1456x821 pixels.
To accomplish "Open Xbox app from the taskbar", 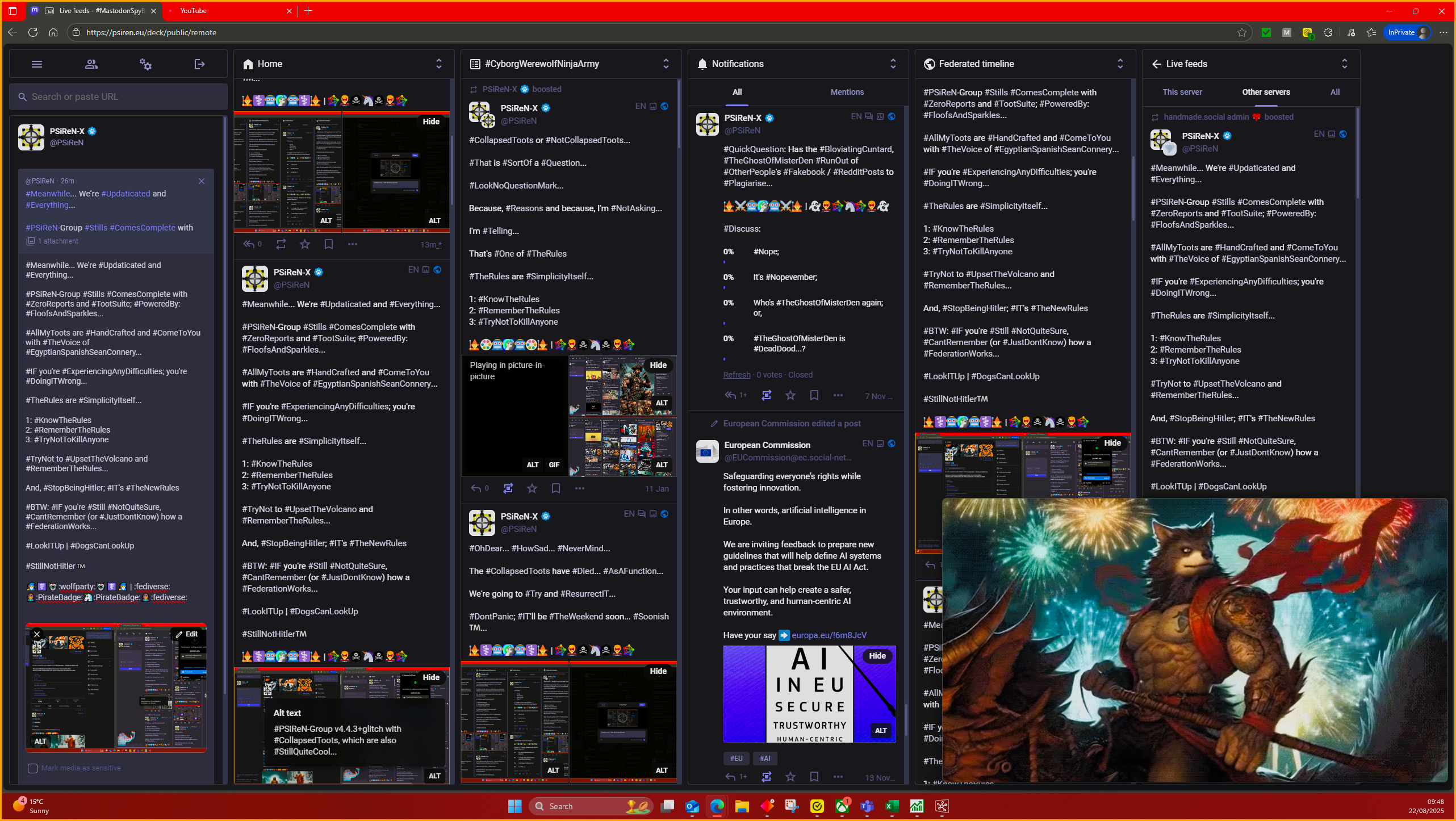I will (x=842, y=806).
